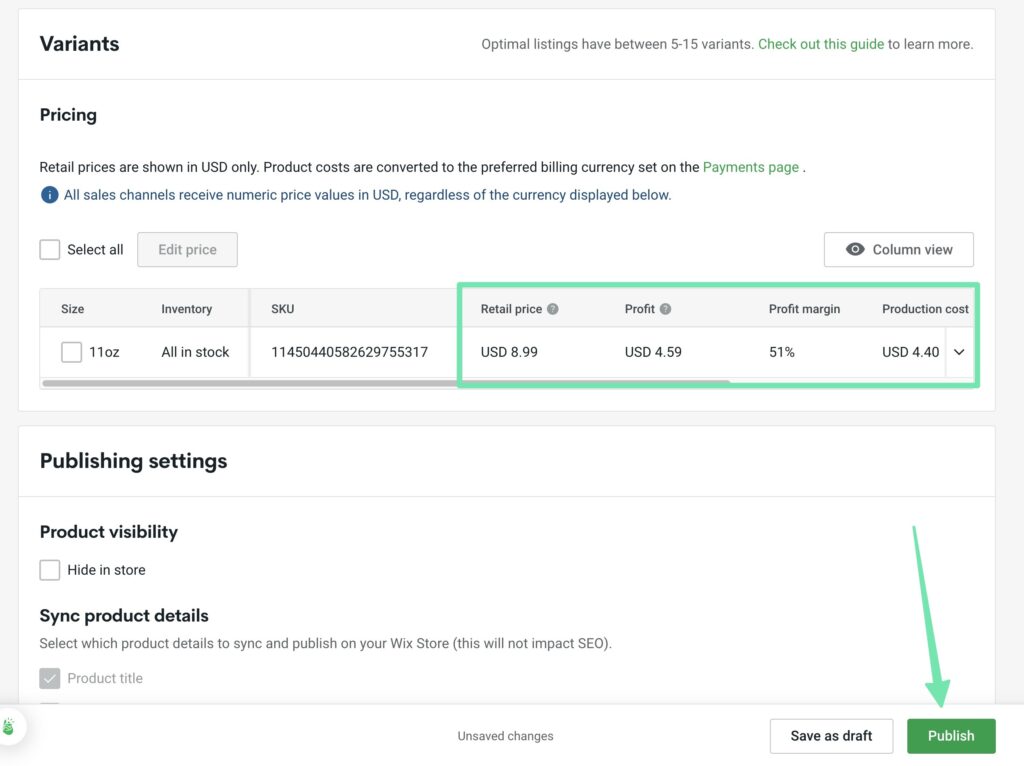The image size is (1024, 766).
Task: Open the green chat widget icon
Action: (9, 727)
